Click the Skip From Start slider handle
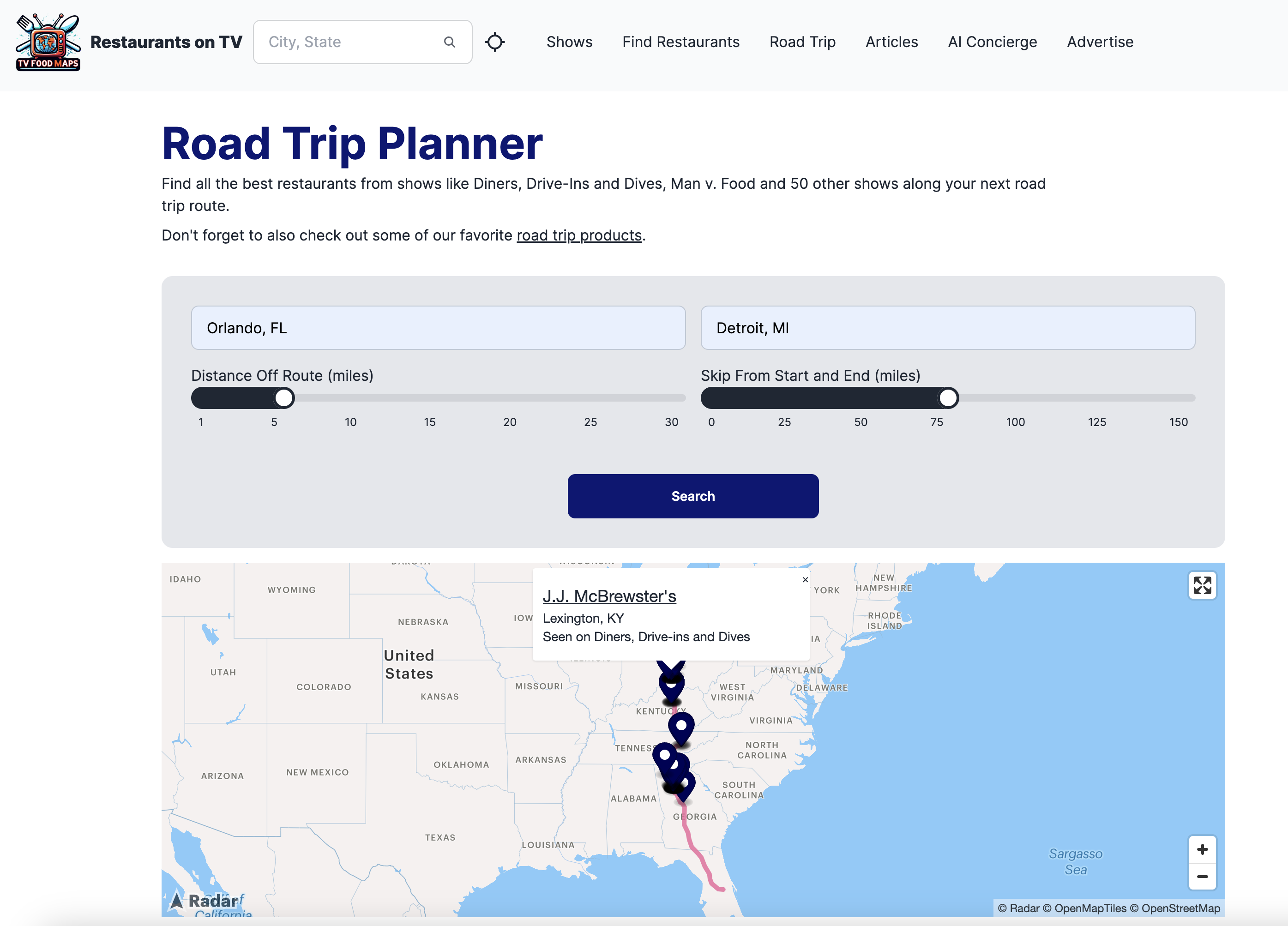The height and width of the screenshot is (926, 1288). pyautogui.click(x=947, y=398)
